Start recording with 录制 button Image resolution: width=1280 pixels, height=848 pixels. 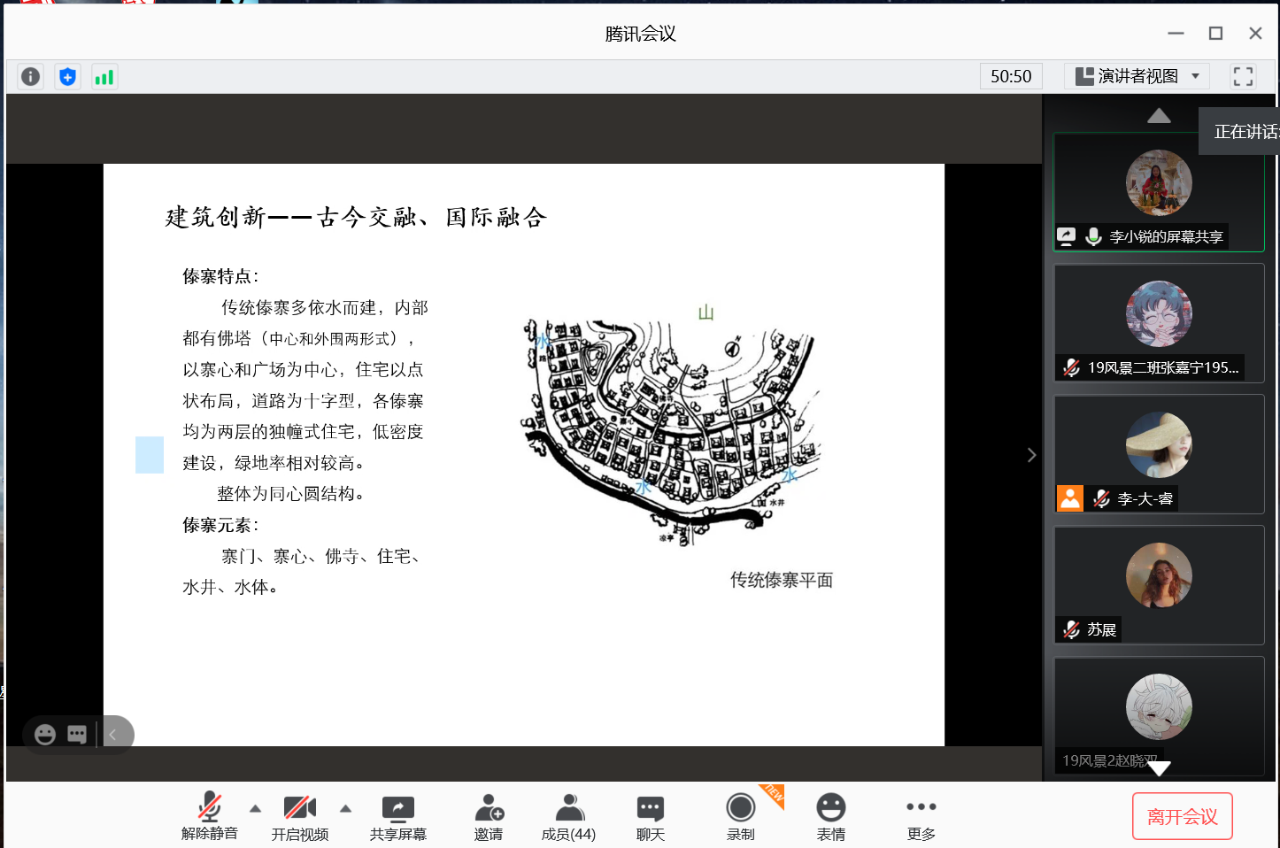[740, 816]
